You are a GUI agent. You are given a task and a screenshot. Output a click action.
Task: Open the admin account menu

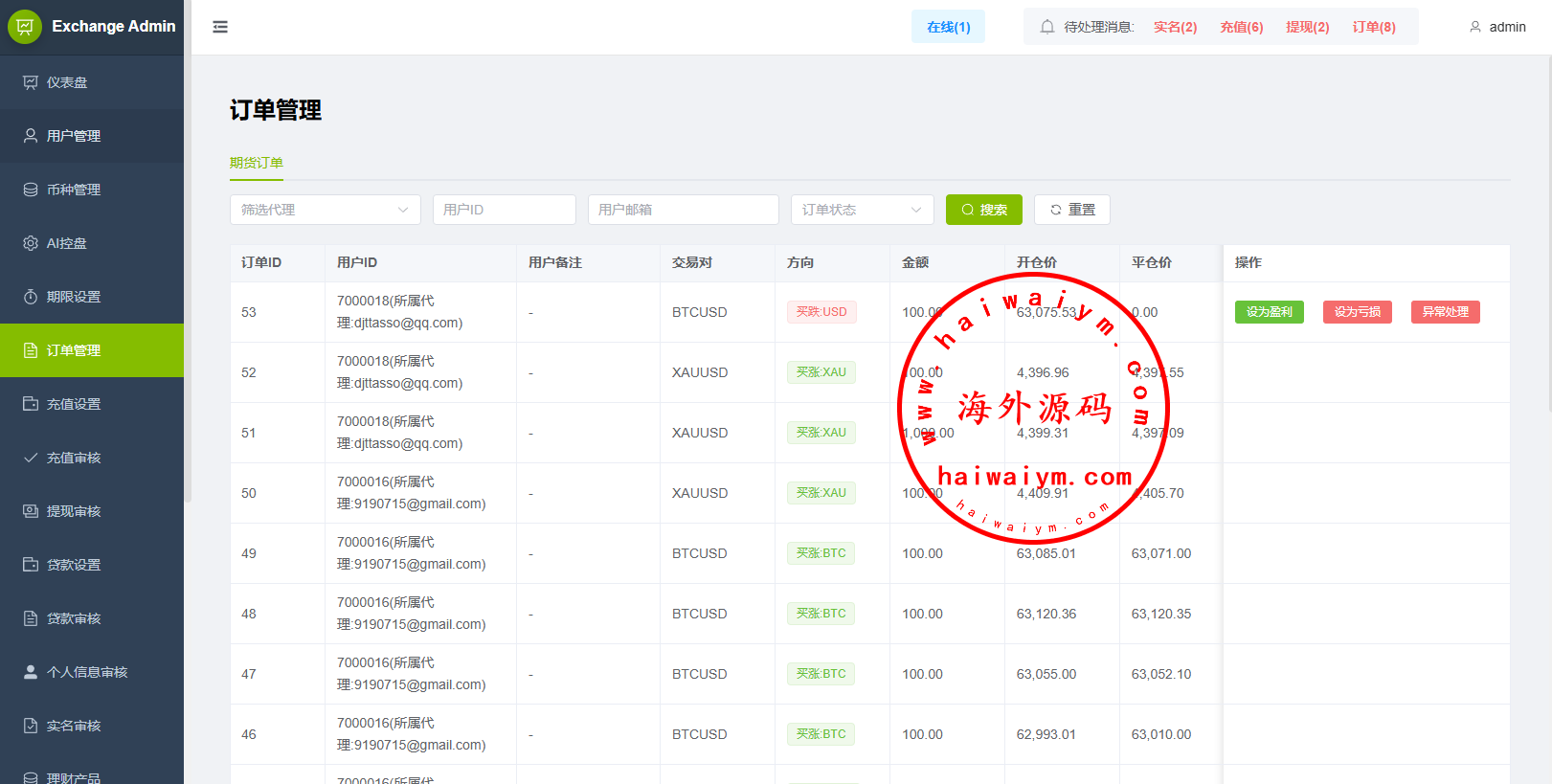[1497, 27]
